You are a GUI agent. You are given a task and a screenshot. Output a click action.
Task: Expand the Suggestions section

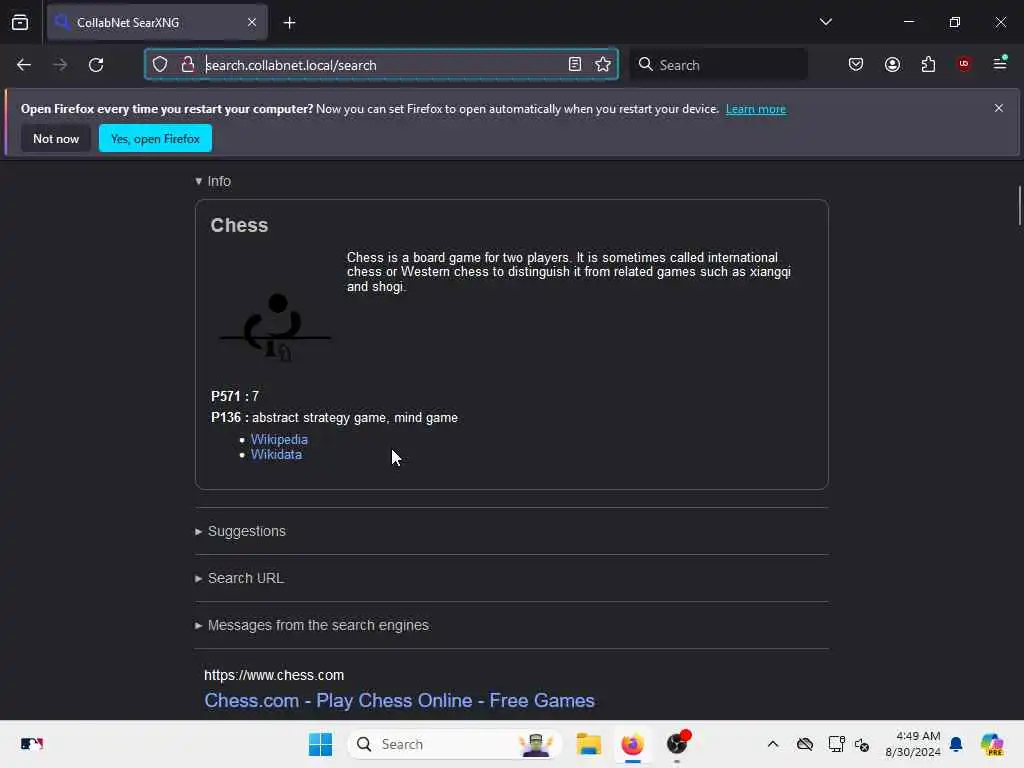(x=240, y=531)
